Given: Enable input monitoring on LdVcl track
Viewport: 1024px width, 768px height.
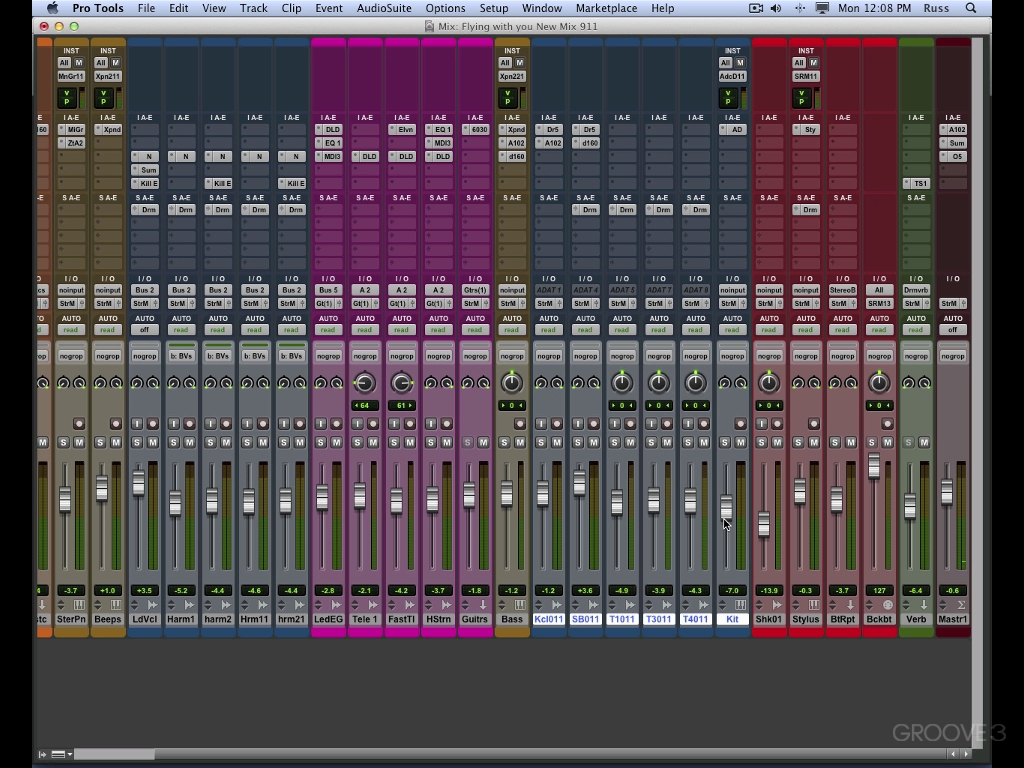Looking at the screenshot, I should pos(137,424).
